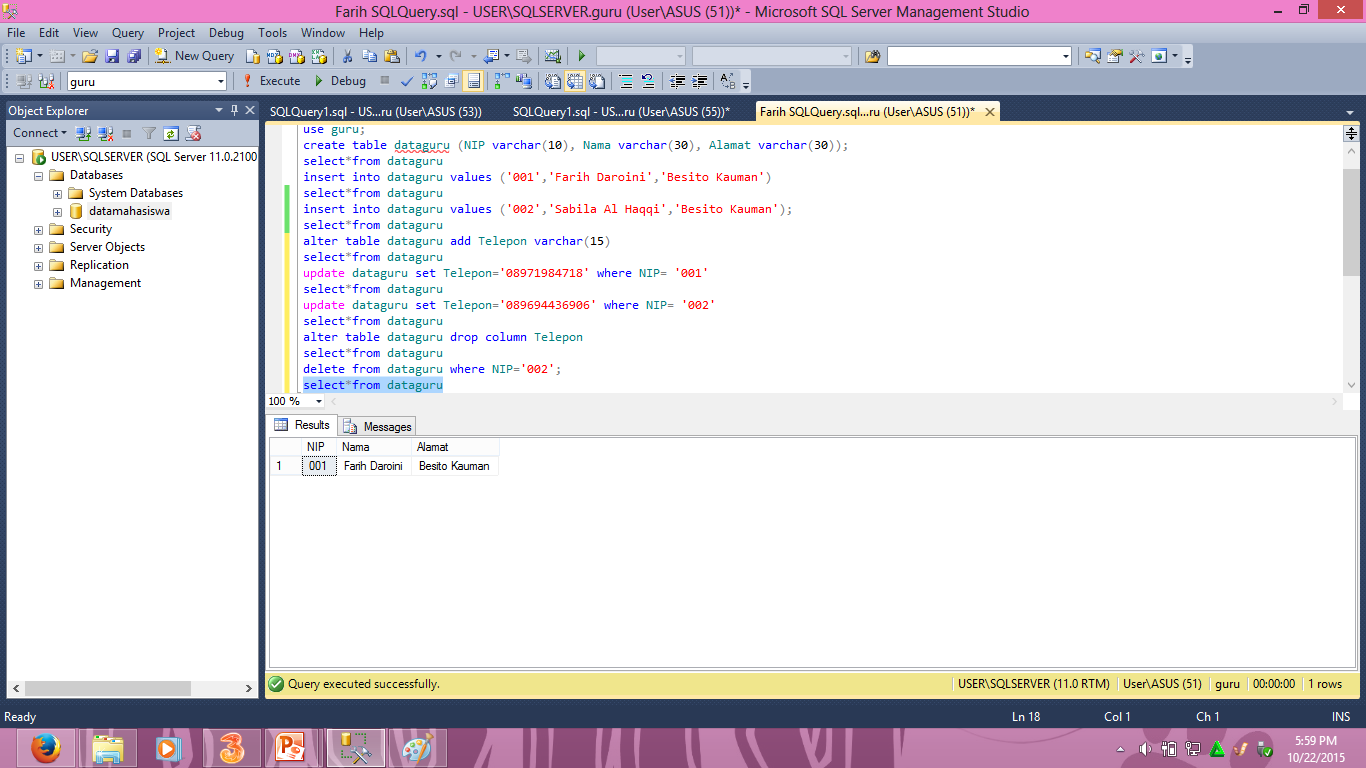Click the Query Options icon

[x=451, y=81]
